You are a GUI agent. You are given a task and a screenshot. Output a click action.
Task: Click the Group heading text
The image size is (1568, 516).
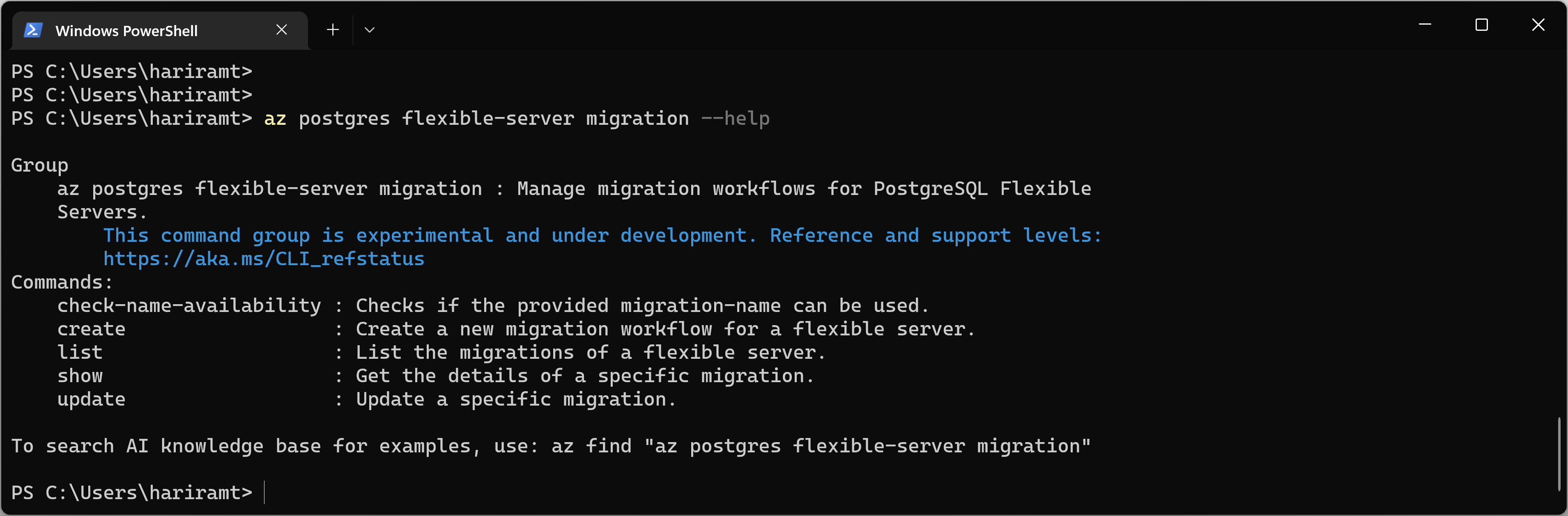pyautogui.click(x=39, y=164)
